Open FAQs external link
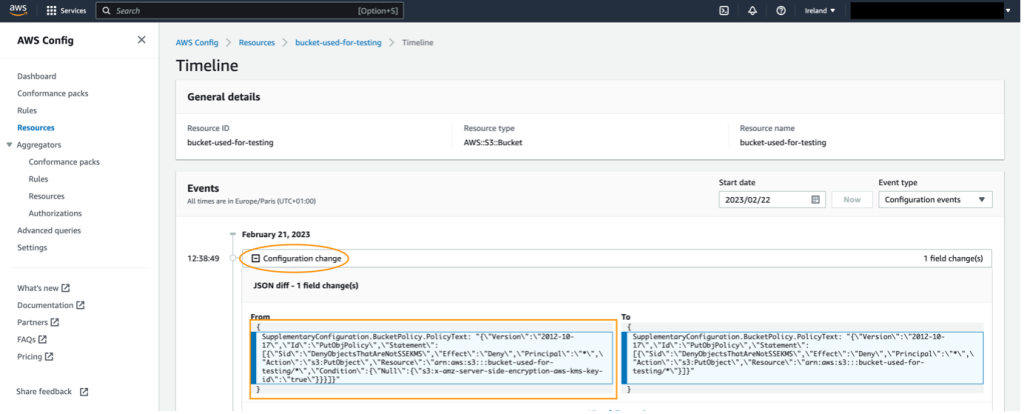The height and width of the screenshot is (414, 1024). tap(31, 340)
